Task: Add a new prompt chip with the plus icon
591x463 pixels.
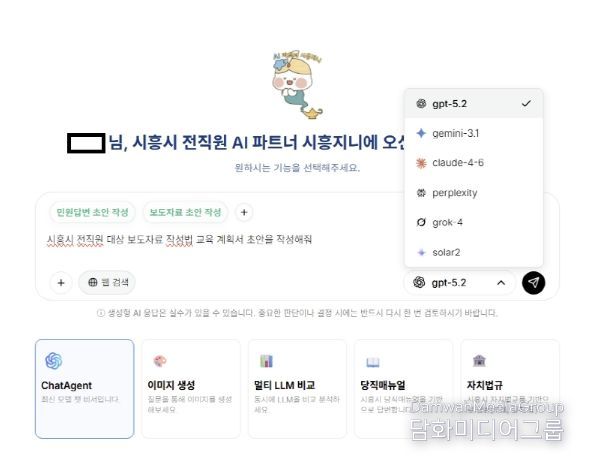Action: pos(244,212)
